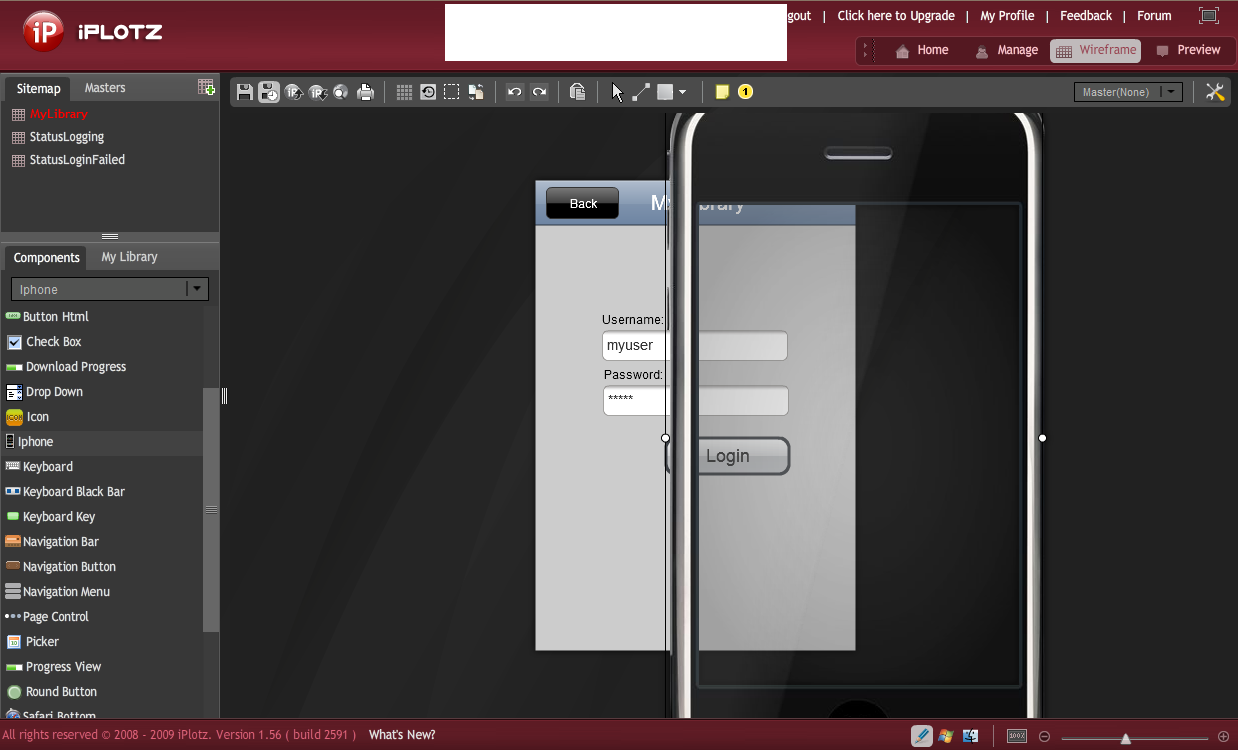Go to the Home section
The width and height of the screenshot is (1238, 750).
(x=921, y=50)
